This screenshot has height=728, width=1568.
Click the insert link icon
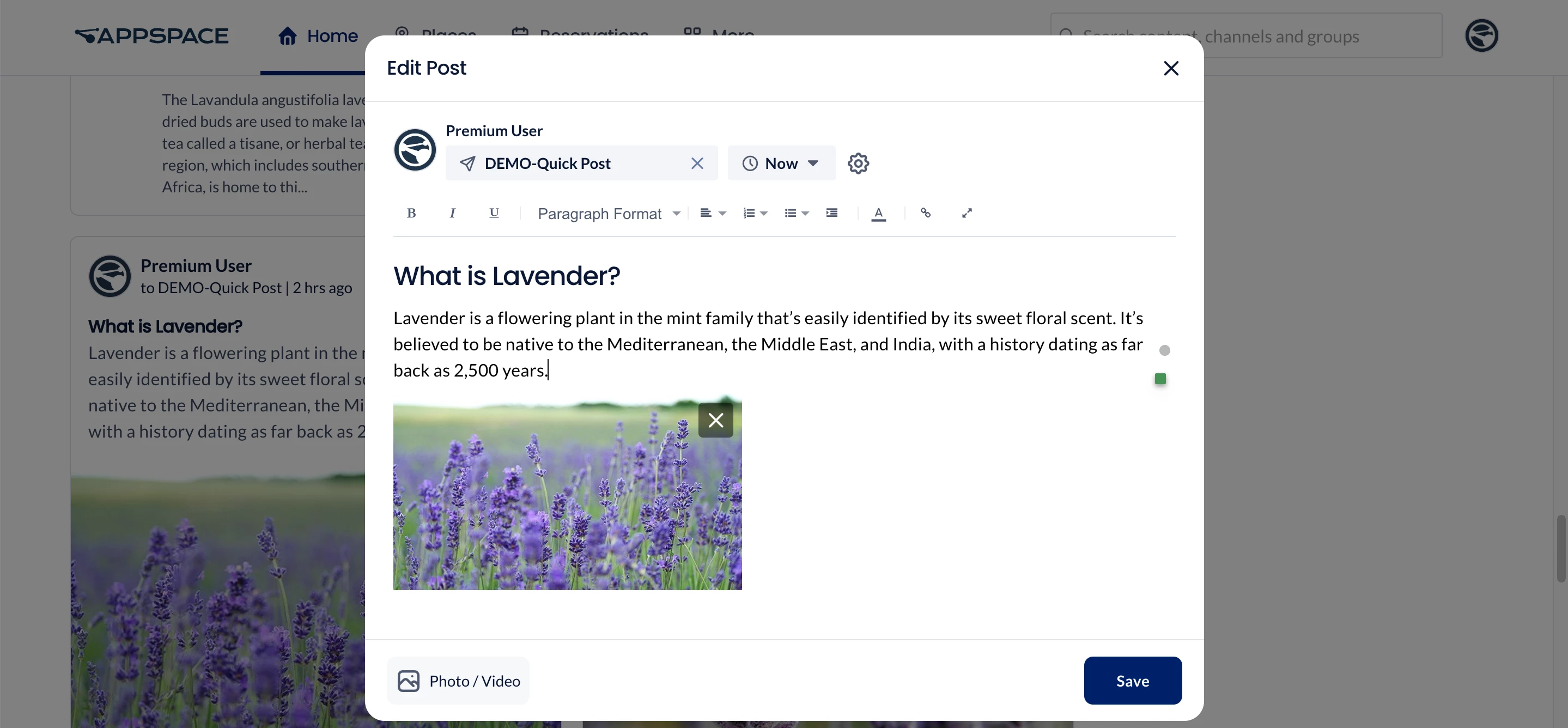pyautogui.click(x=925, y=213)
